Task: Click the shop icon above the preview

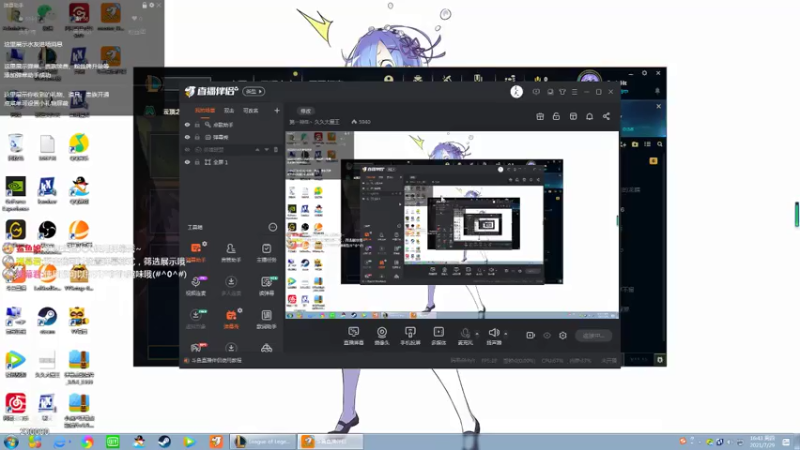Action: [573, 117]
